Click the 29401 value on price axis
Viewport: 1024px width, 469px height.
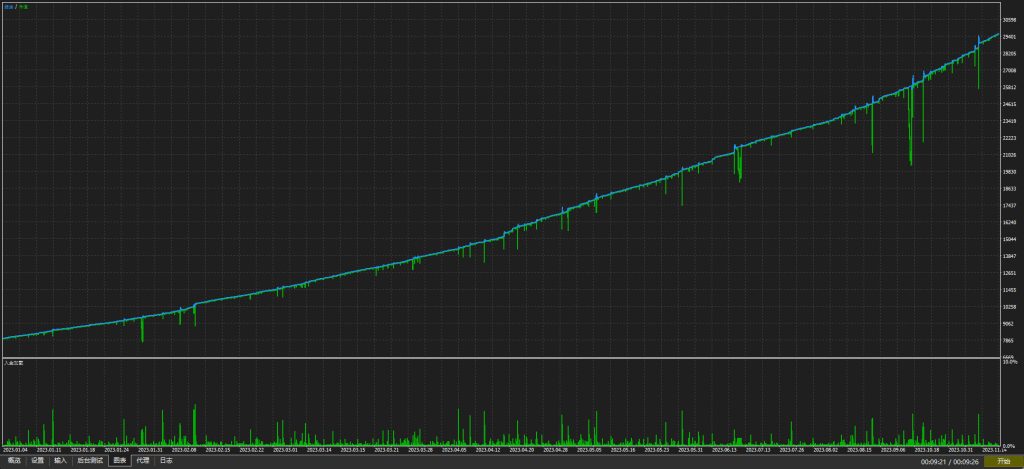pos(1011,37)
